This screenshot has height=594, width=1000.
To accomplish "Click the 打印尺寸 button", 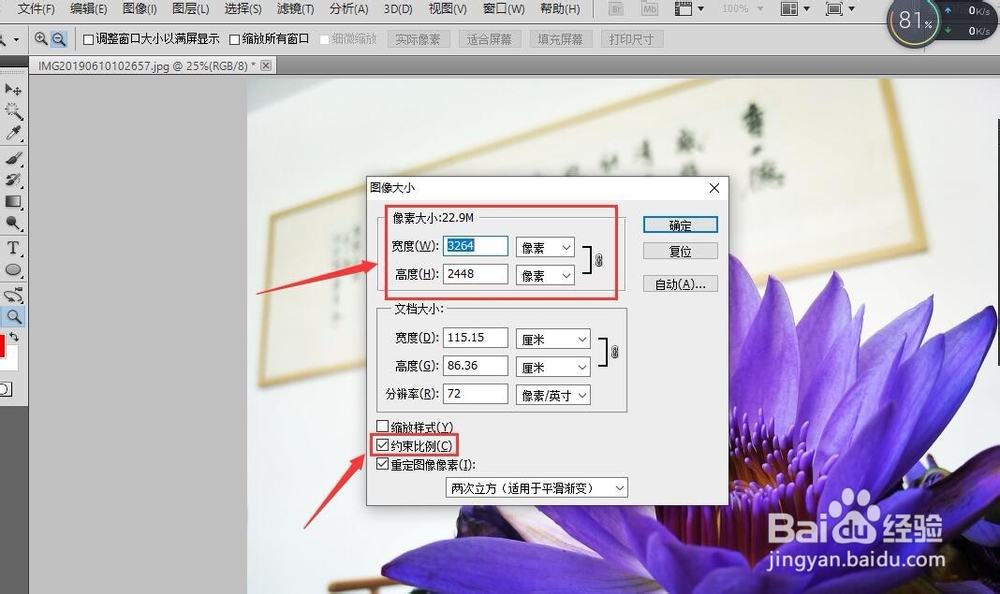I will pos(631,40).
